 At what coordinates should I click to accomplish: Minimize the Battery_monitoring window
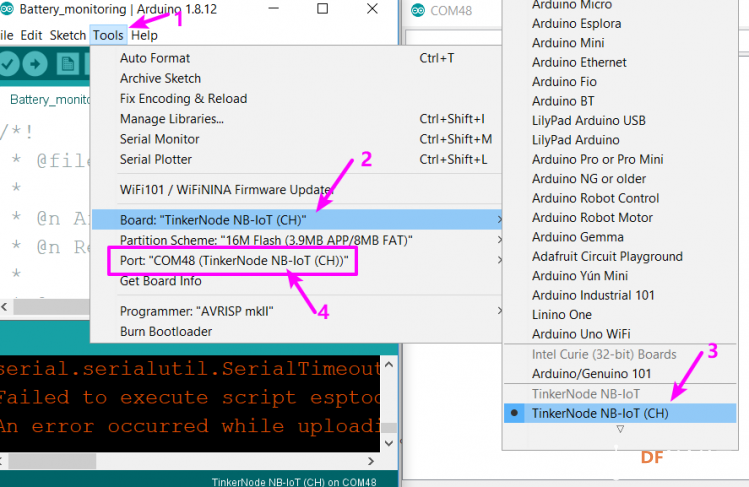click(273, 9)
